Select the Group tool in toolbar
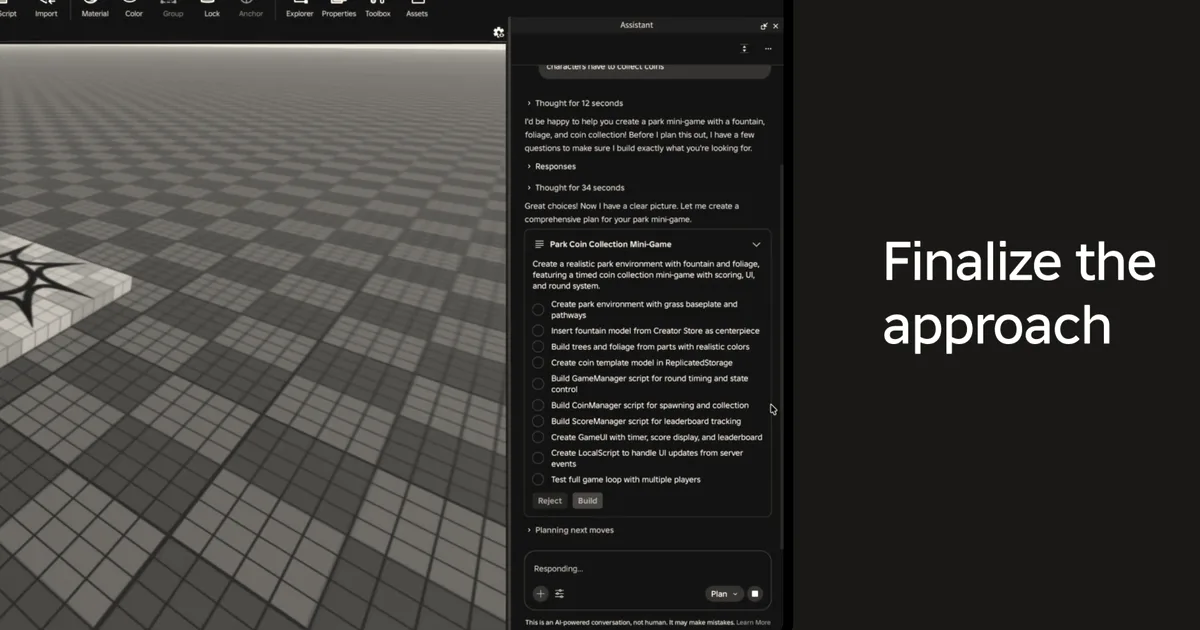Viewport: 1200px width, 630px height. click(x=173, y=10)
